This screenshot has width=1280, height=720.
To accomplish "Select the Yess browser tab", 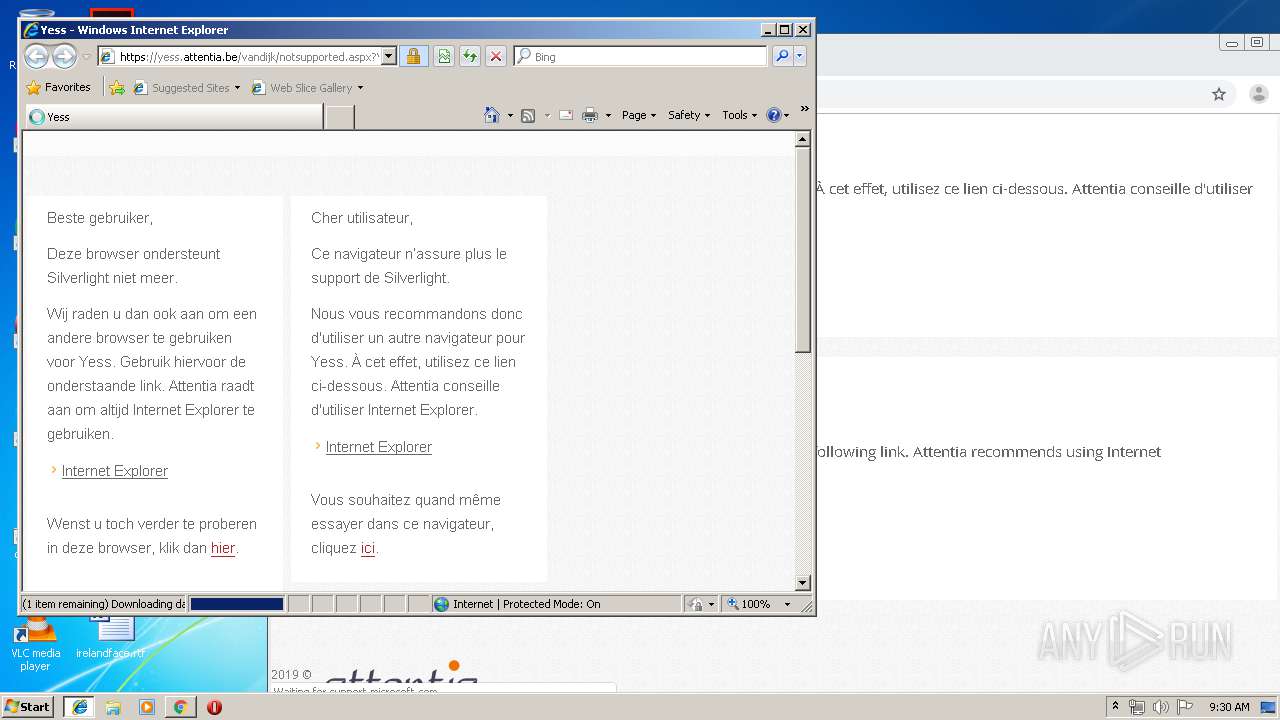I will coord(174,117).
